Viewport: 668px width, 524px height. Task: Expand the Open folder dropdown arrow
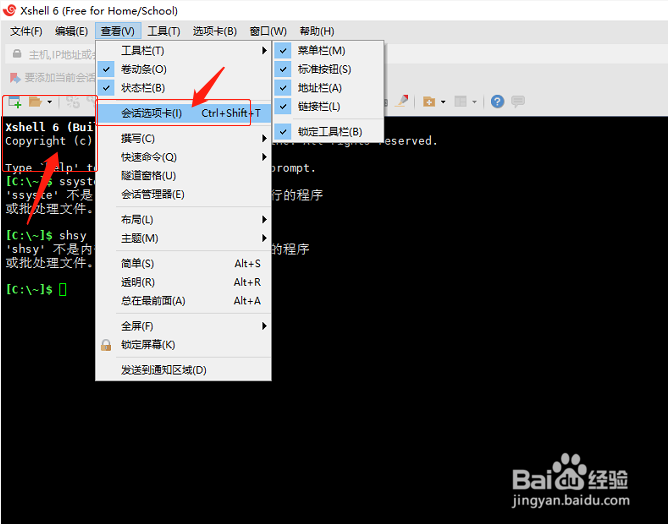point(49,102)
